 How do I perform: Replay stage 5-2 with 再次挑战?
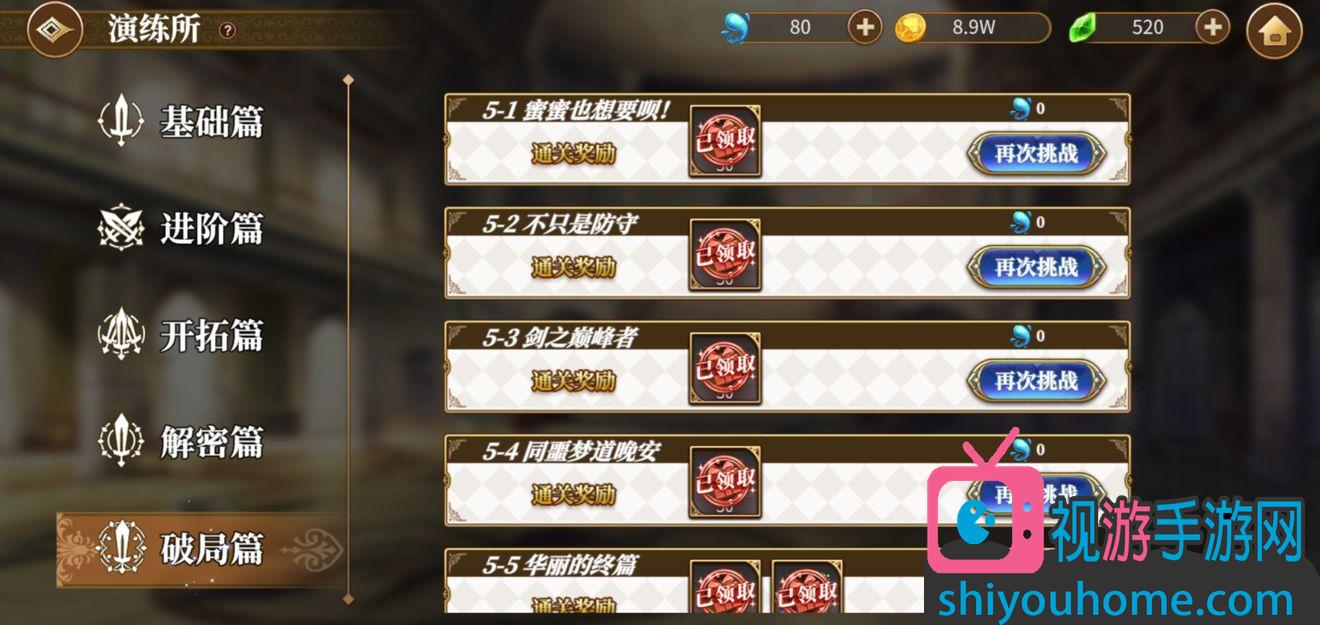[x=1037, y=268]
